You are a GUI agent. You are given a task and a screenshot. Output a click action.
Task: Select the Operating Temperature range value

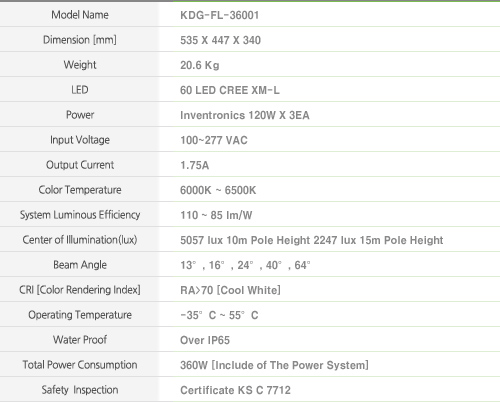(219, 315)
